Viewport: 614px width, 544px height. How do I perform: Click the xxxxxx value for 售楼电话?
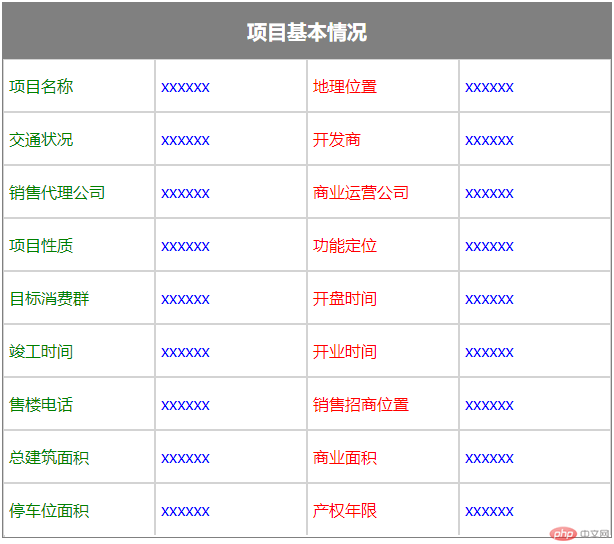click(x=186, y=405)
